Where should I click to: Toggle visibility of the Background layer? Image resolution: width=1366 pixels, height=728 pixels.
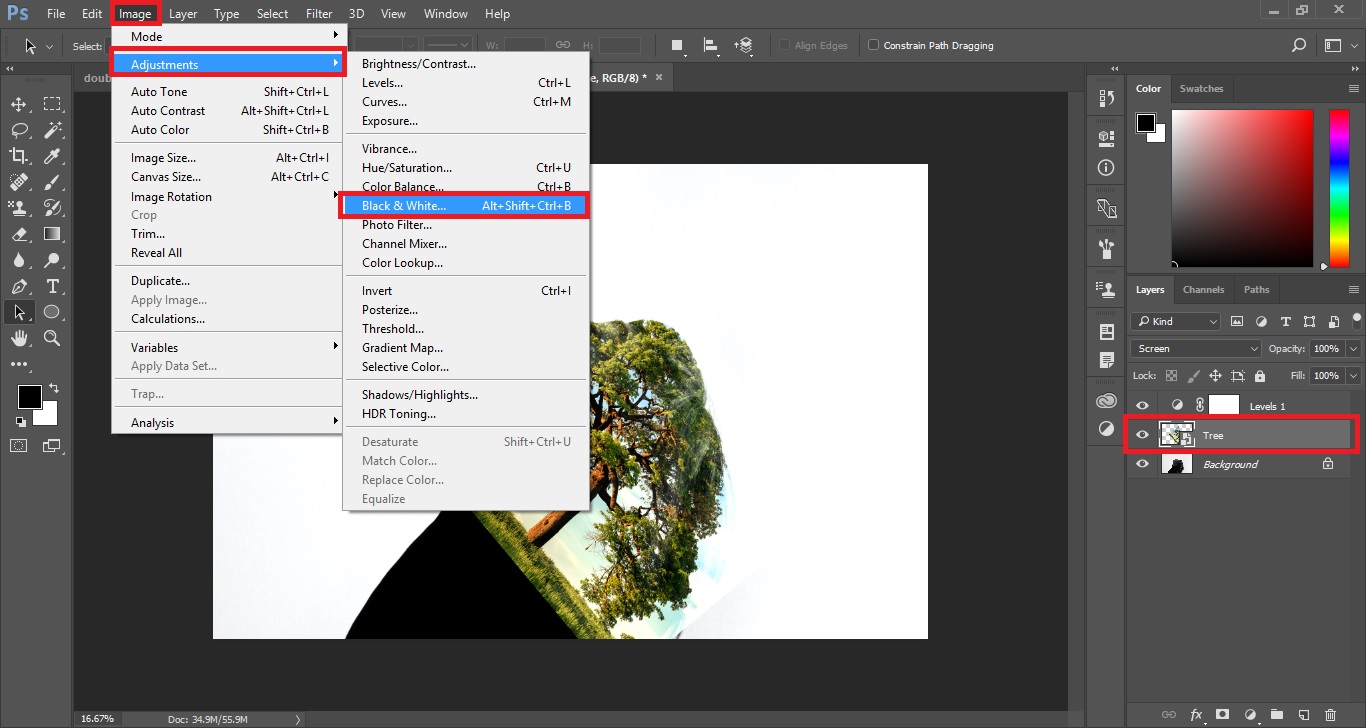tap(1142, 463)
